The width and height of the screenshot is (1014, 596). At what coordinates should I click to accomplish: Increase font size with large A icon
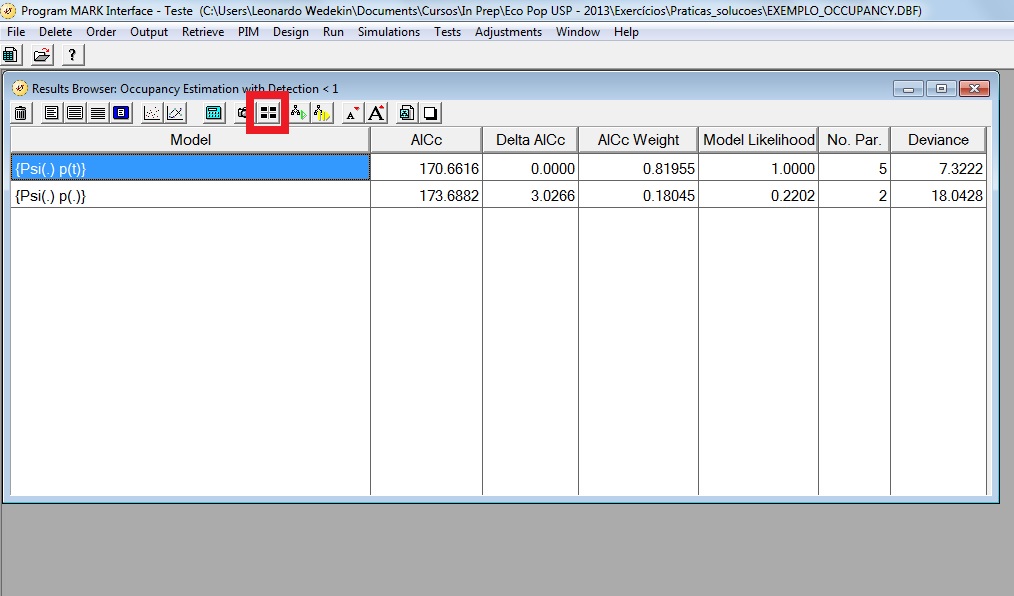[x=376, y=113]
